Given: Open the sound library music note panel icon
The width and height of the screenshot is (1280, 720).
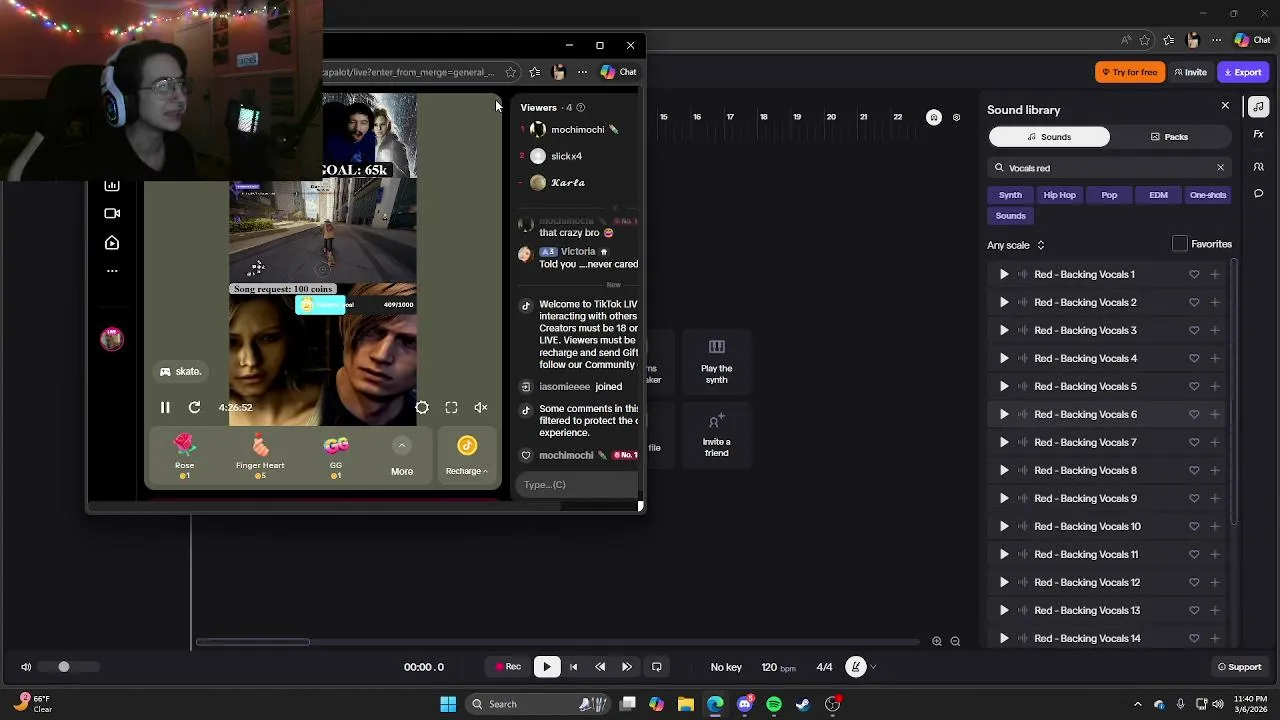Looking at the screenshot, I should pyautogui.click(x=1259, y=107).
